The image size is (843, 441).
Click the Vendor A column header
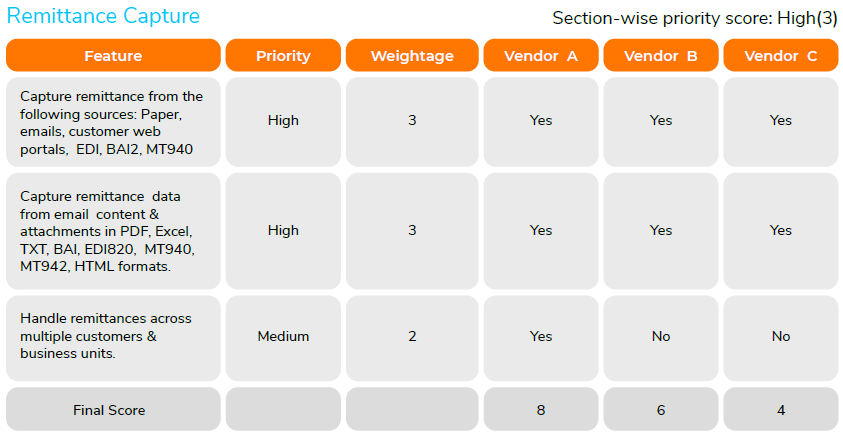[541, 56]
